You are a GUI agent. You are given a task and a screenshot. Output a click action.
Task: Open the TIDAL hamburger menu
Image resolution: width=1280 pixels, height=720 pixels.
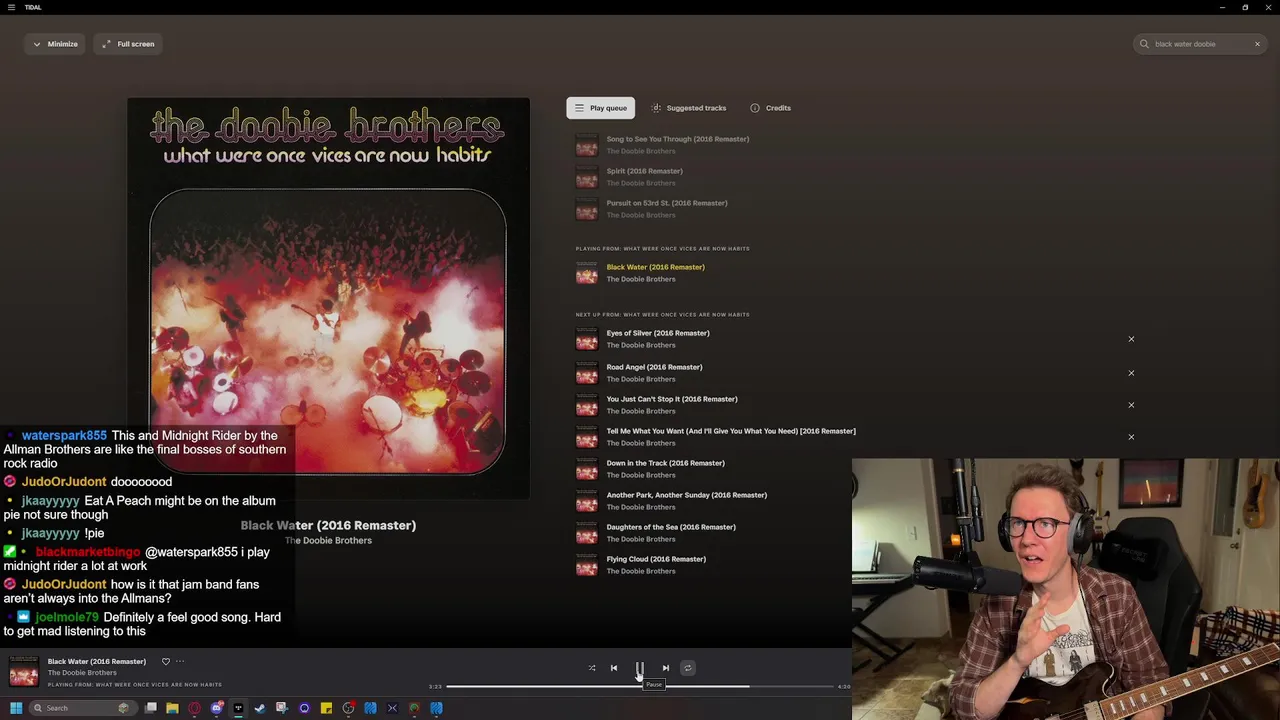pos(11,7)
